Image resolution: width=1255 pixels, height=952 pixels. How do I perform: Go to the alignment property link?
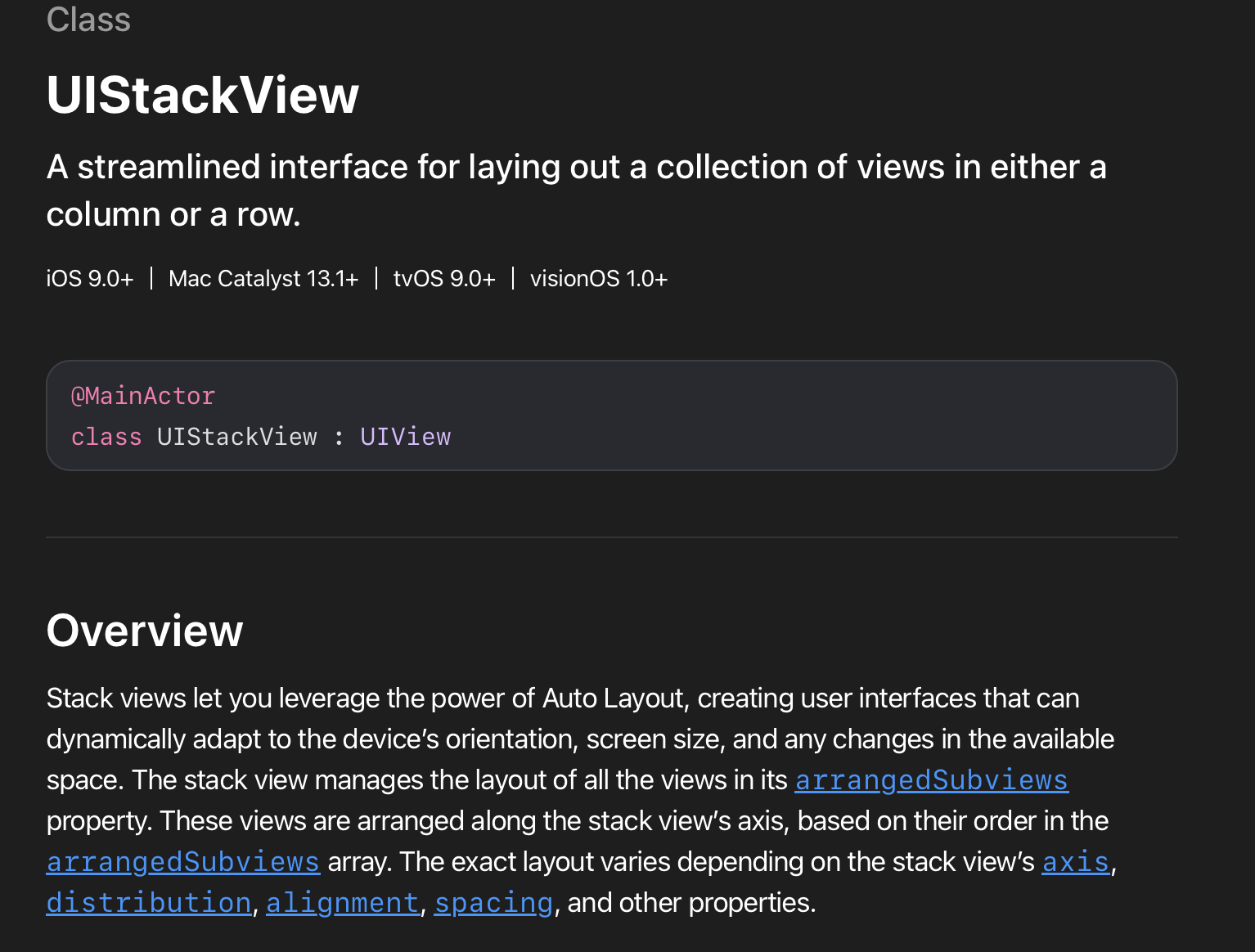(342, 903)
